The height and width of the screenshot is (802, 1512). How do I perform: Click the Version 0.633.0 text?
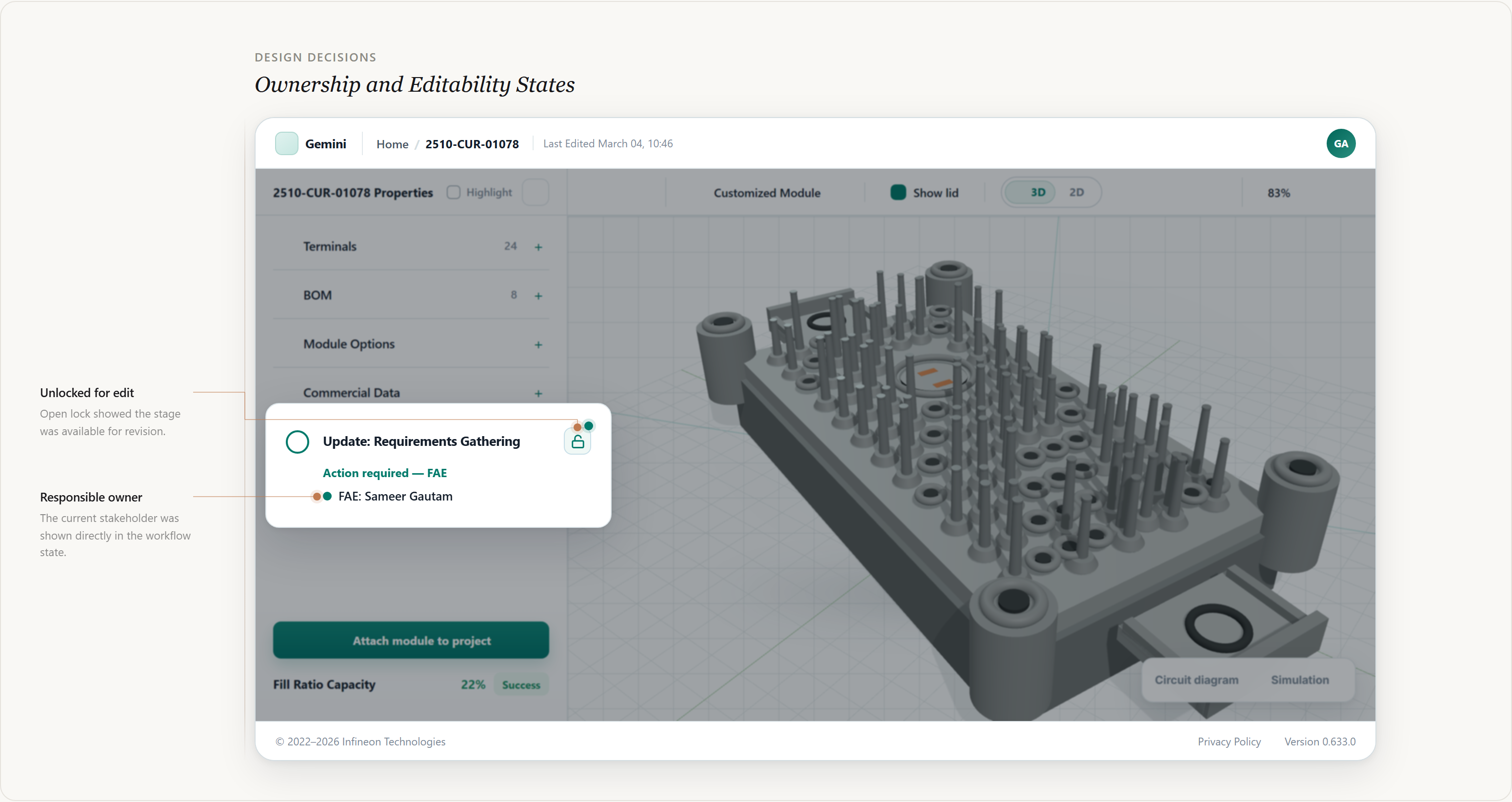click(1319, 742)
